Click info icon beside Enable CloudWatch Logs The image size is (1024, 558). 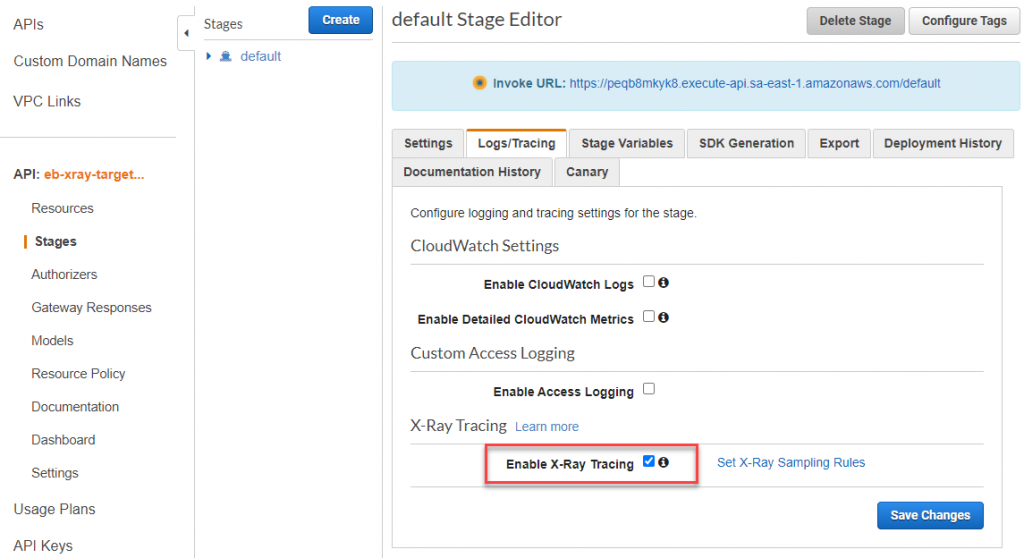(663, 283)
